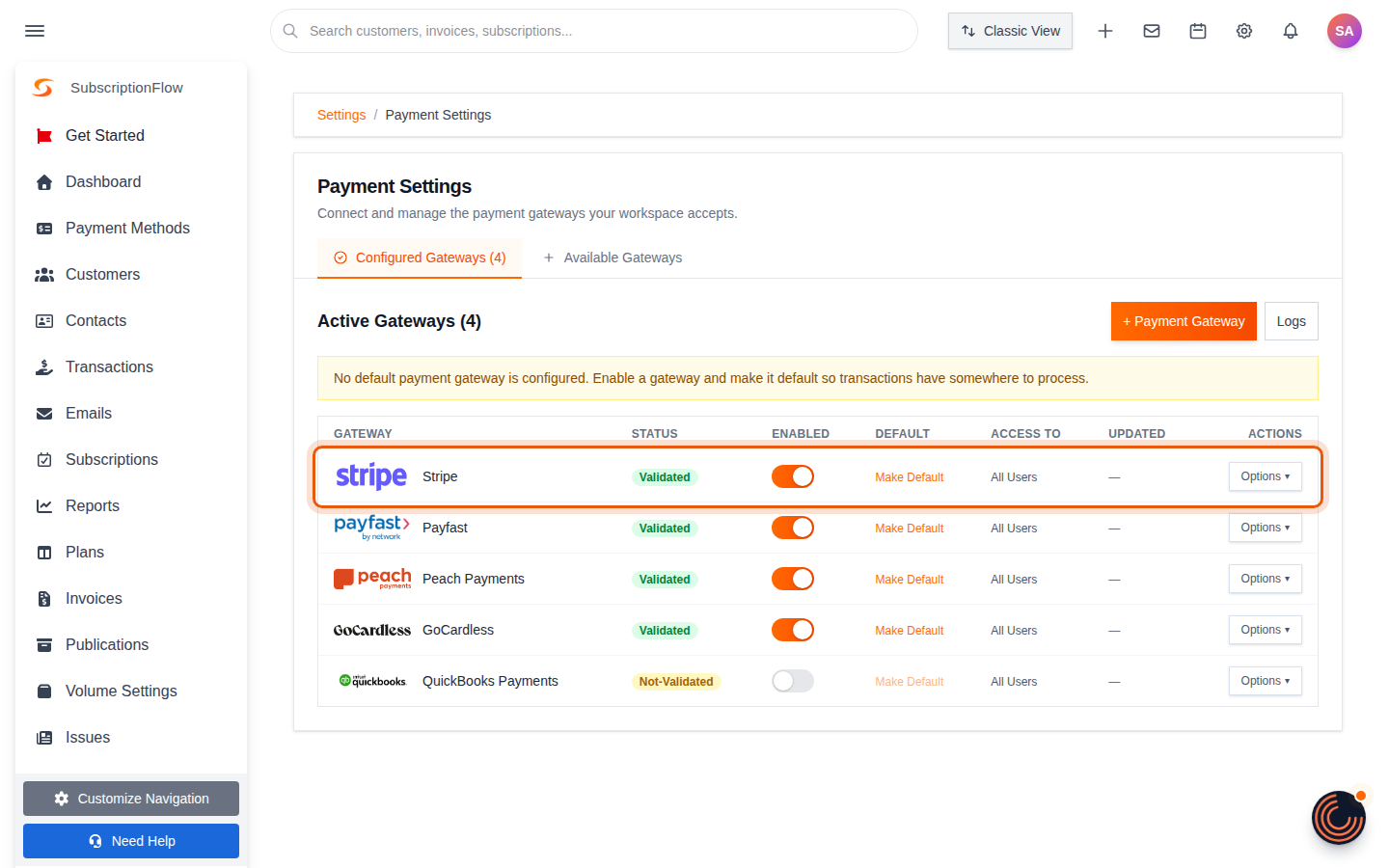The width and height of the screenshot is (1389, 868).
Task: Open the hamburger menu icon
Action: pos(35,31)
